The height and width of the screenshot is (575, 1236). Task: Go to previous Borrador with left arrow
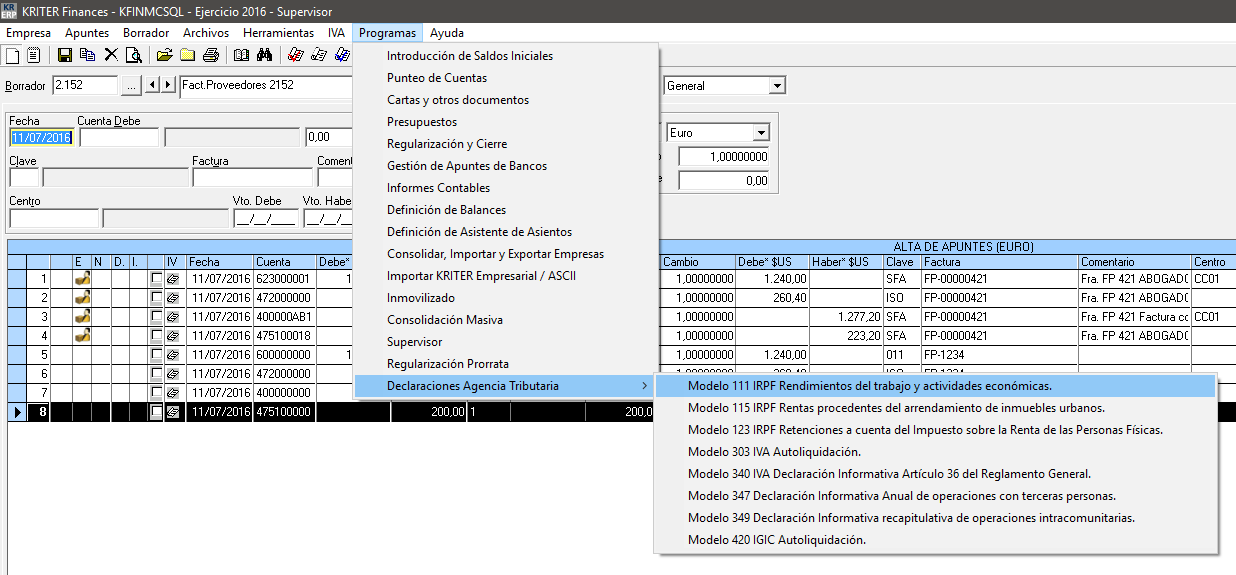pyautogui.click(x=153, y=86)
